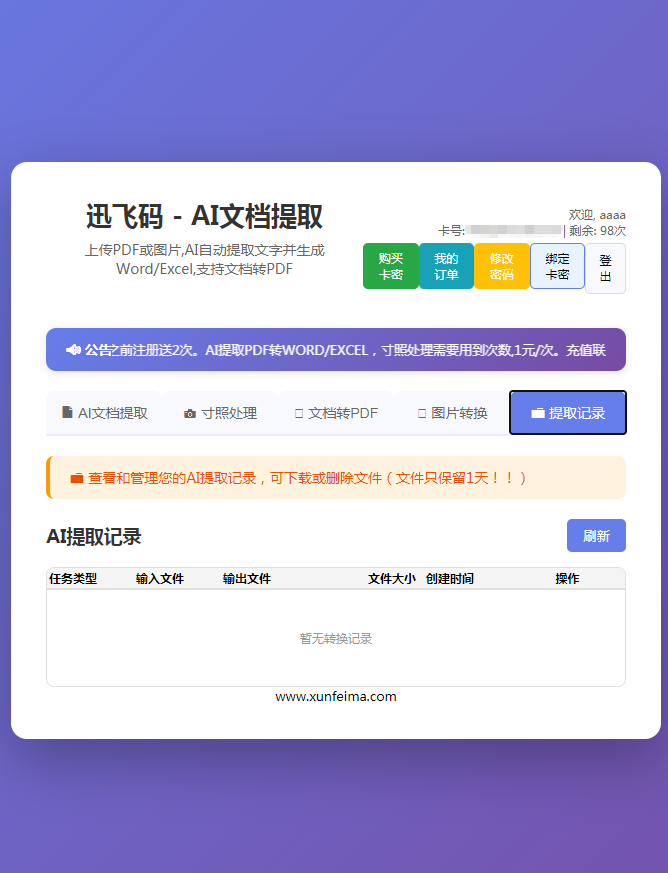This screenshot has height=873, width=668.
Task: Click the 迅飞码 - AI文档提取 title
Action: pyautogui.click(x=204, y=216)
